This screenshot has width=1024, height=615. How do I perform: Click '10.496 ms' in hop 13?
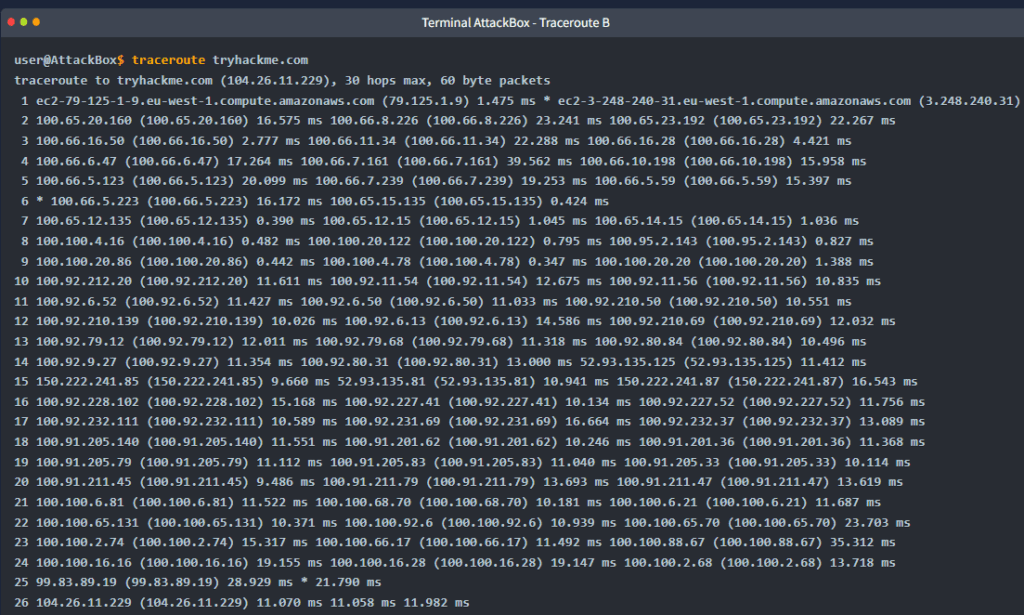[833, 341]
